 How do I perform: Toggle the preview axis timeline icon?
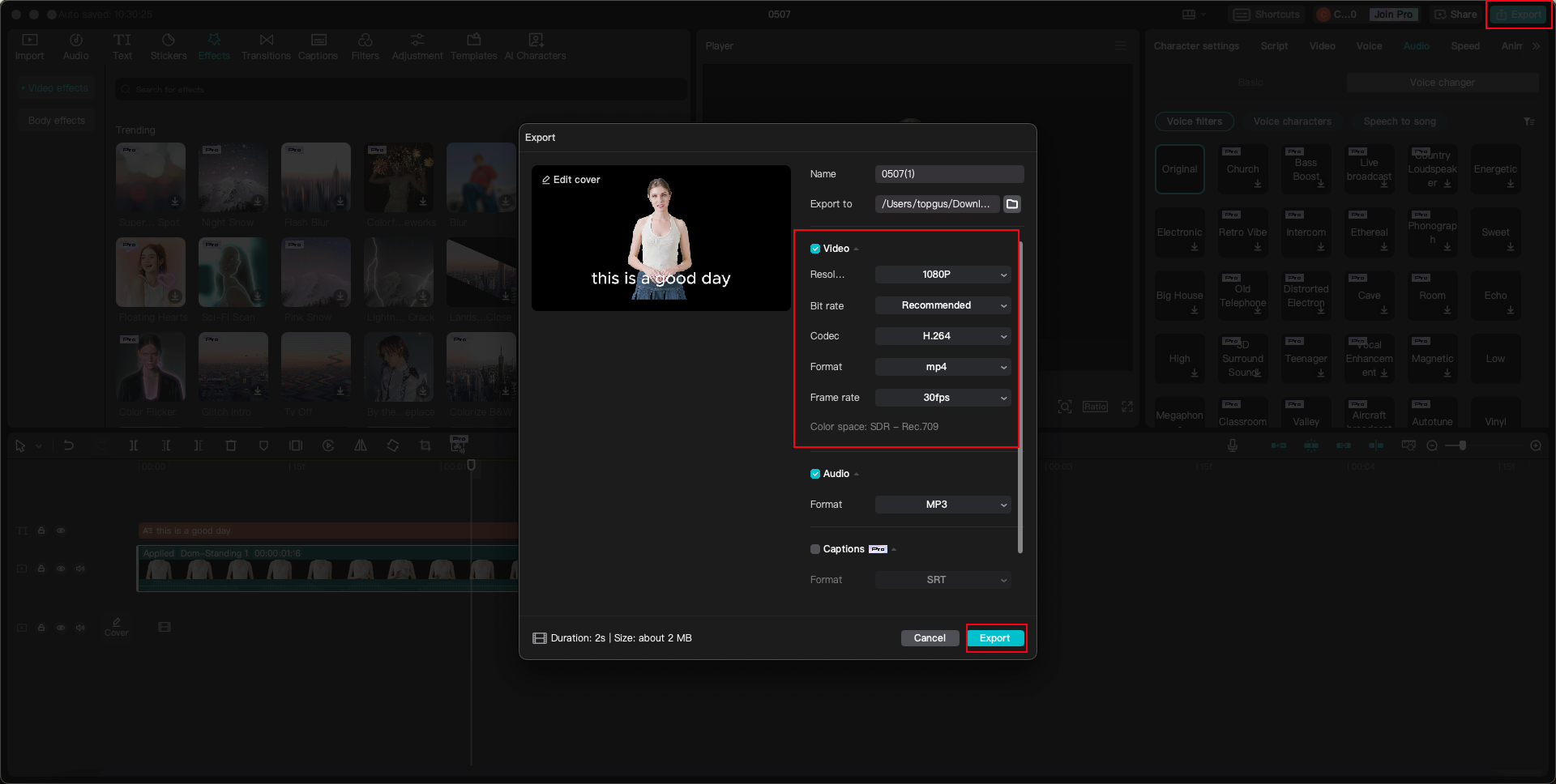tap(1376, 445)
